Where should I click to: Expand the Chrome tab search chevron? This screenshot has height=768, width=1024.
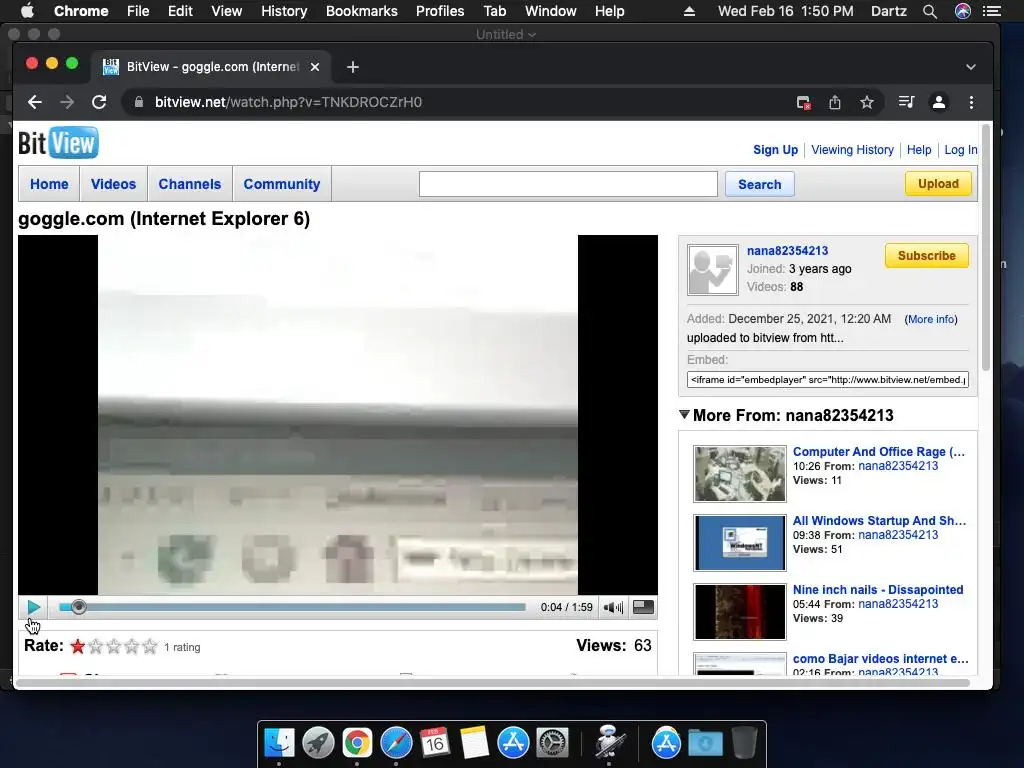pyautogui.click(x=970, y=67)
